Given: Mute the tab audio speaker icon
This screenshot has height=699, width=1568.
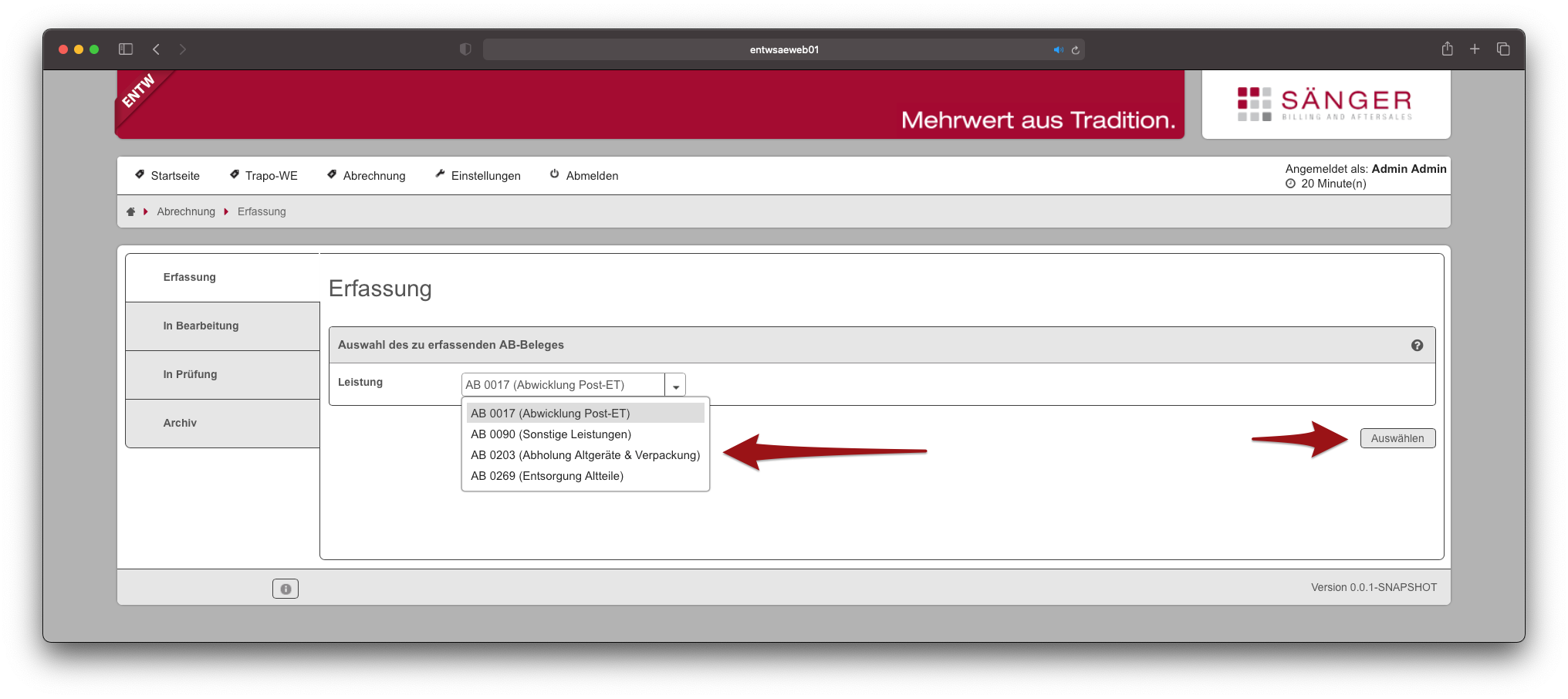Looking at the screenshot, I should pyautogui.click(x=1058, y=50).
